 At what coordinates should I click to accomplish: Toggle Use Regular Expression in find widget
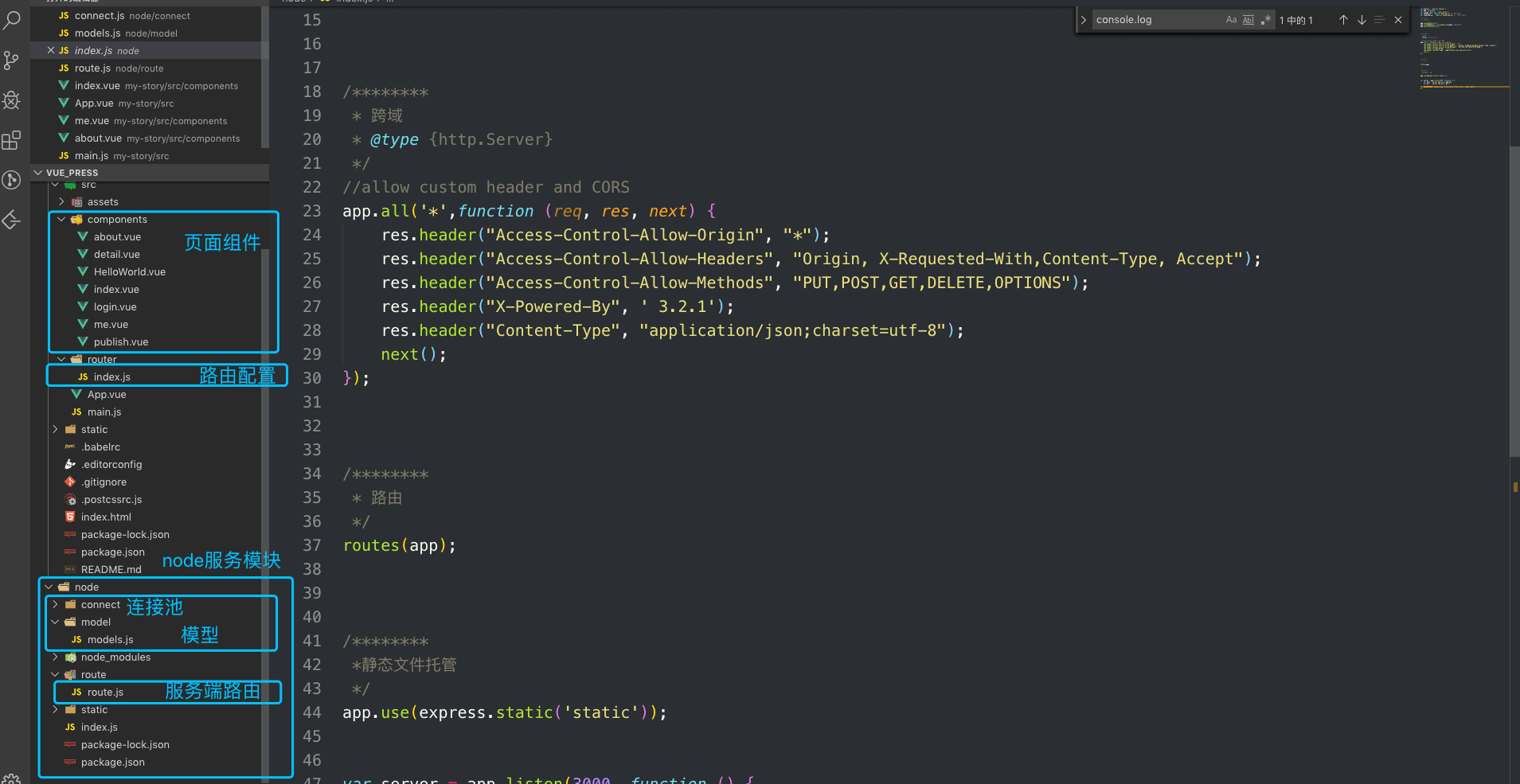click(x=1265, y=20)
